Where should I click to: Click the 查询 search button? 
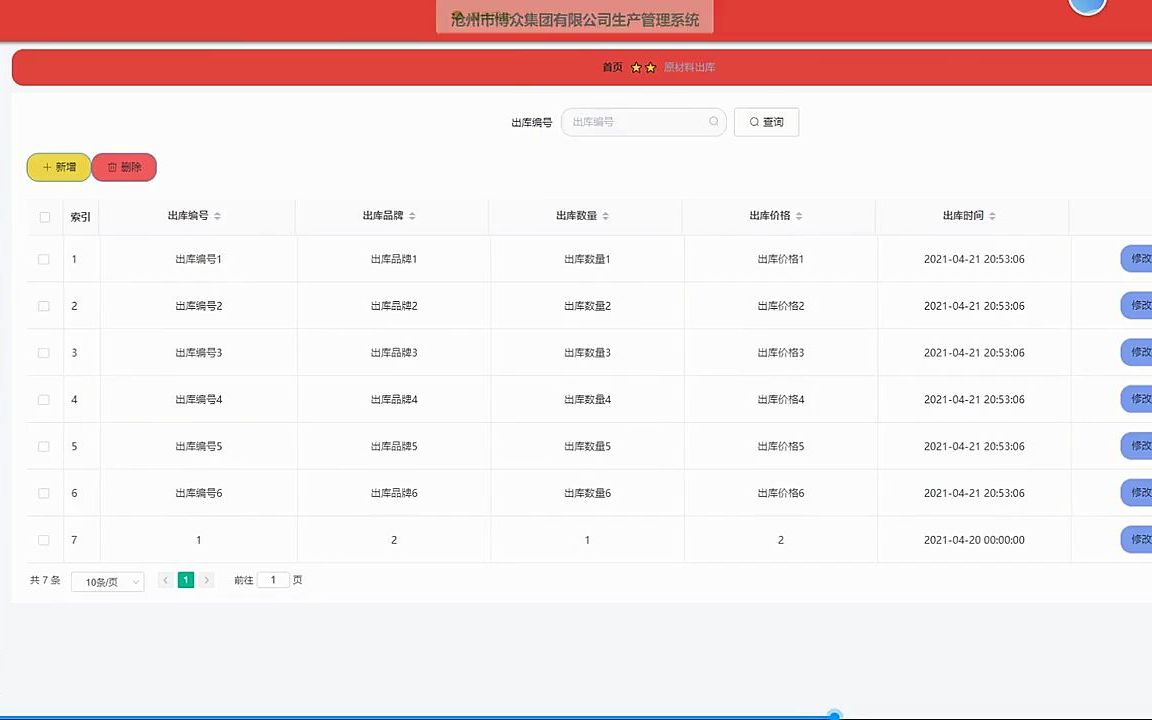(766, 121)
